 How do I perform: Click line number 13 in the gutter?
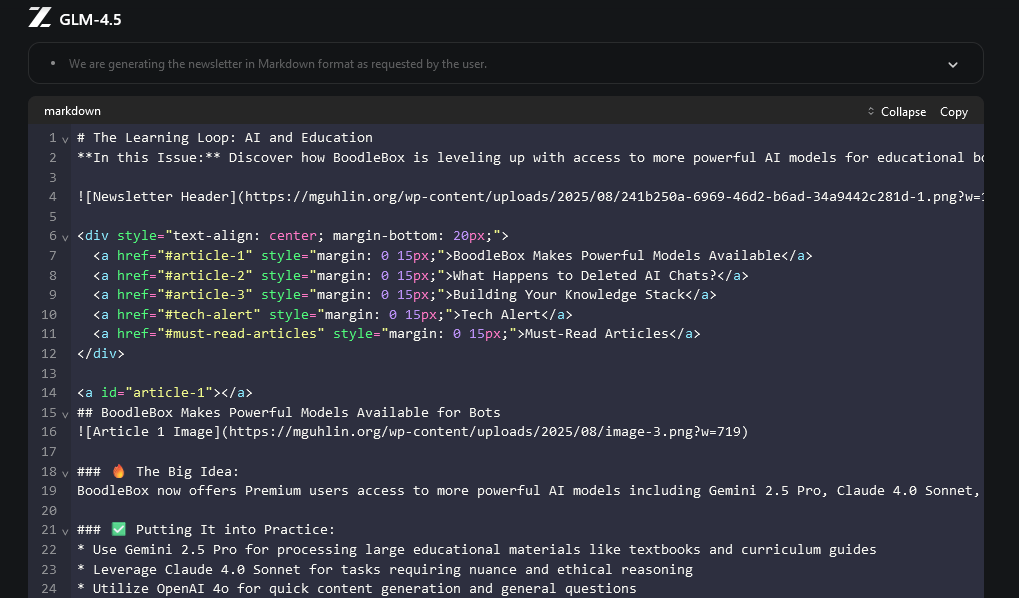(49, 373)
